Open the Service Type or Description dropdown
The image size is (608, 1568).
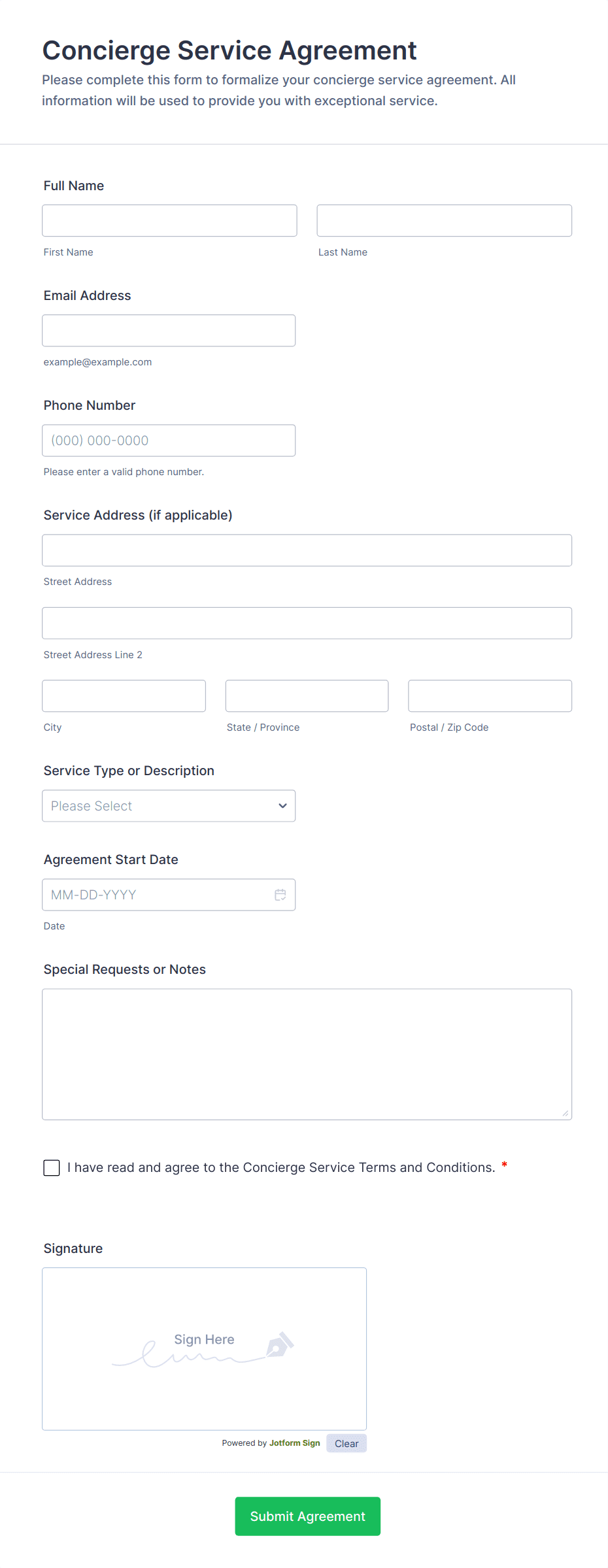(x=169, y=806)
